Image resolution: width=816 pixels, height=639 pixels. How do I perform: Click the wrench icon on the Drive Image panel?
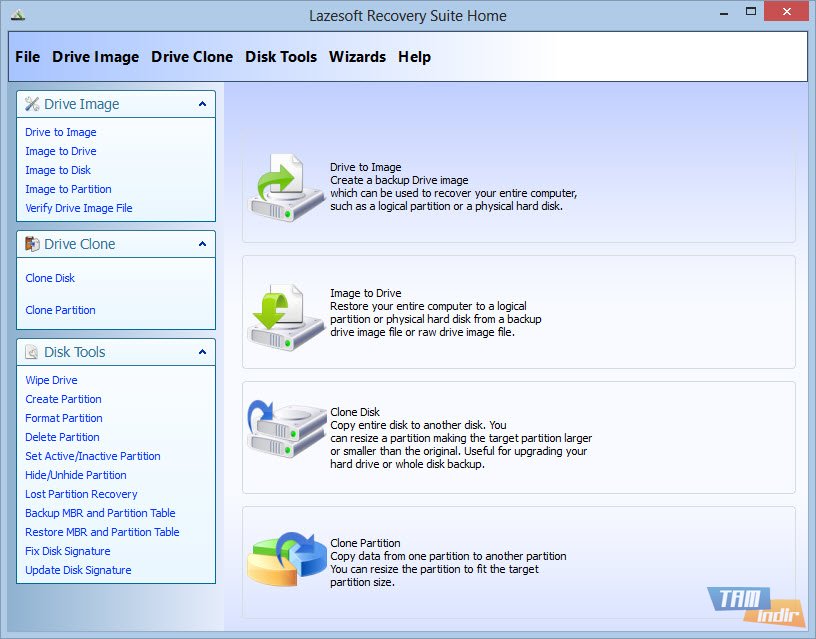[x=30, y=104]
